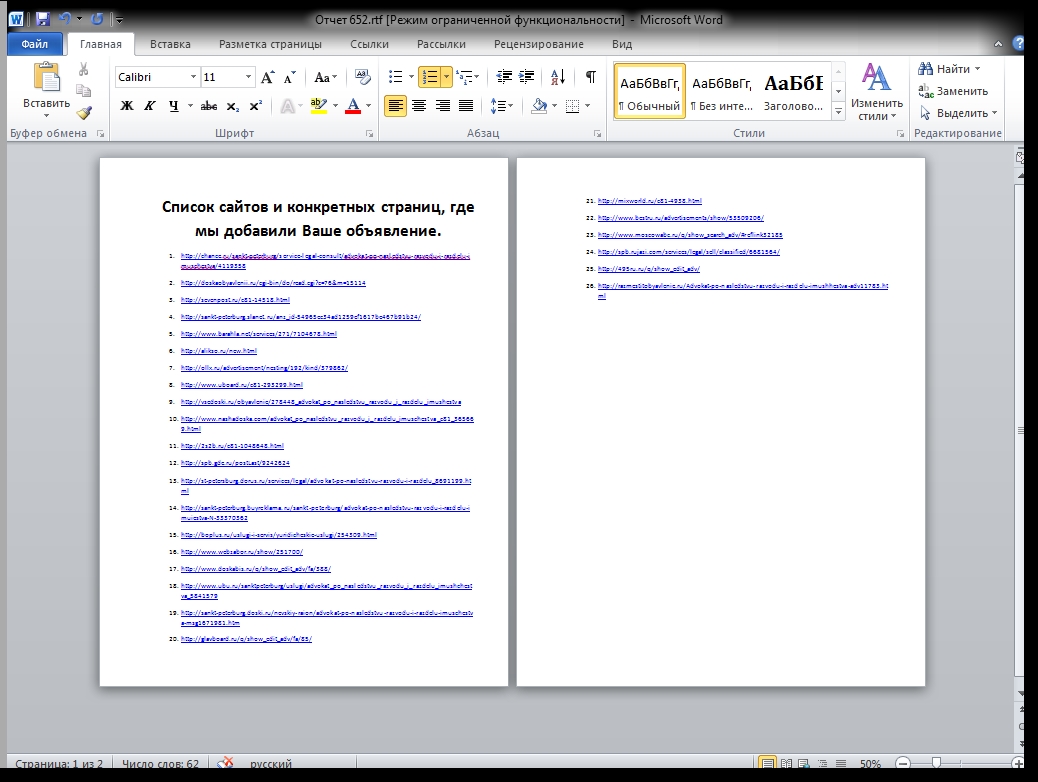Click the red font color button
1038x782 pixels.
click(352, 106)
